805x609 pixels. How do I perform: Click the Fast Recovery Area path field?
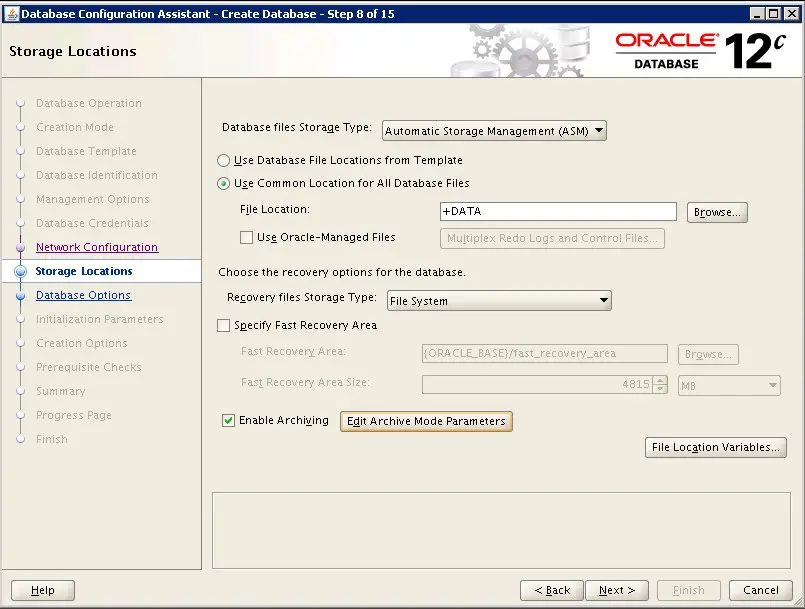point(545,354)
